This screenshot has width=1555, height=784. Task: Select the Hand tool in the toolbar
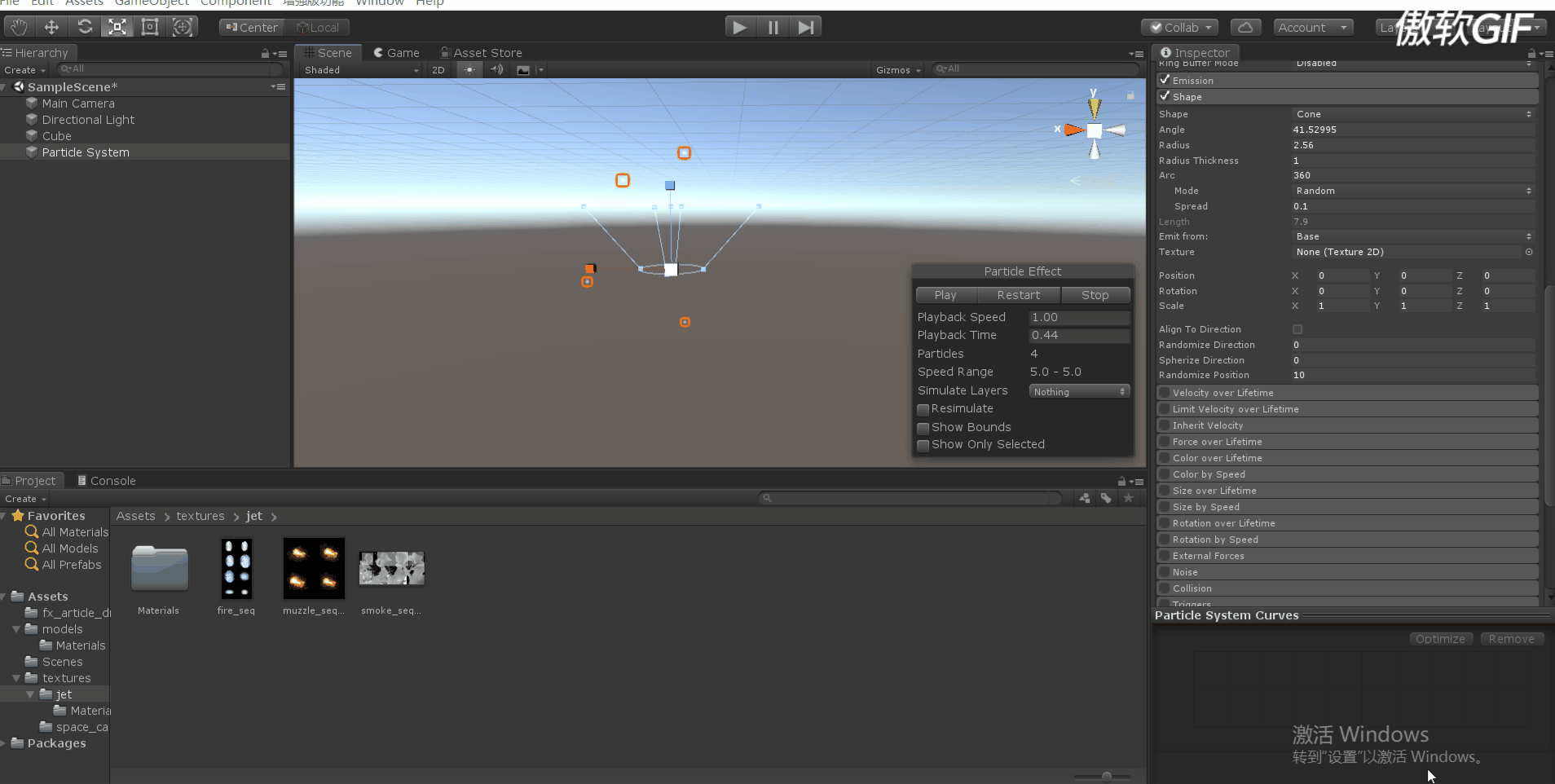pyautogui.click(x=19, y=27)
